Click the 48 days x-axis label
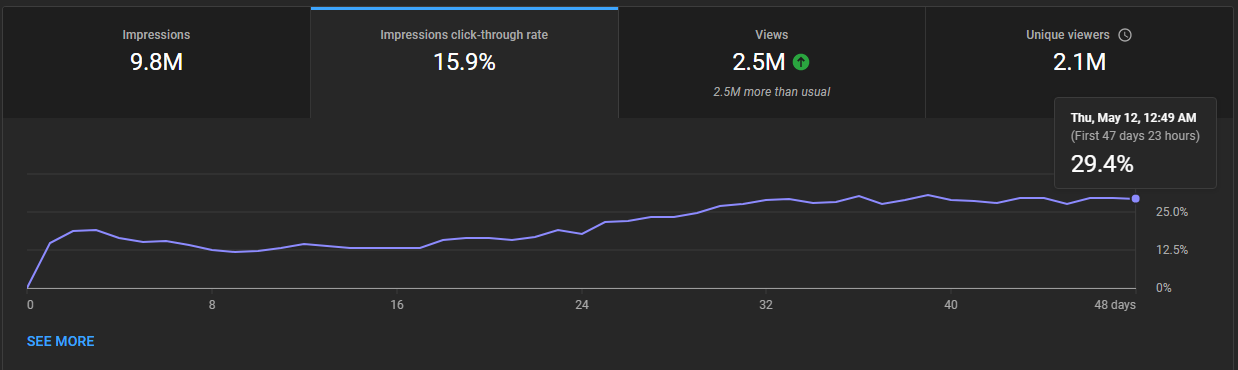 [1116, 305]
